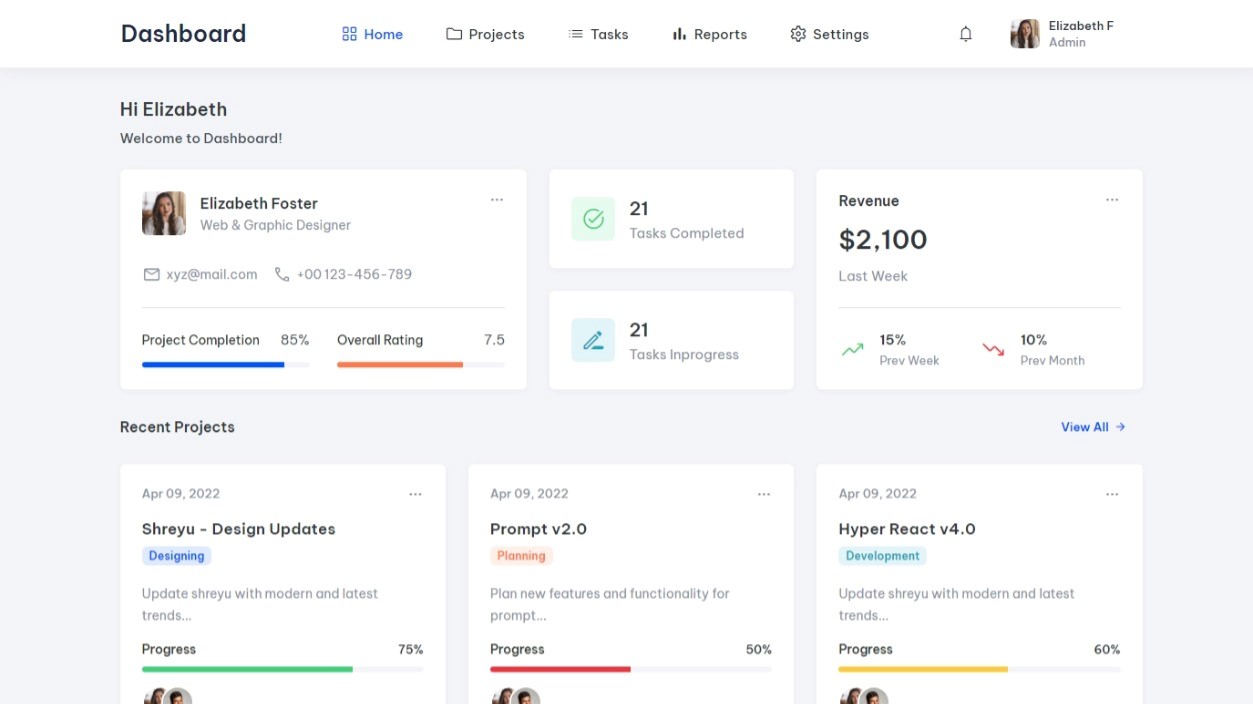Image resolution: width=1253 pixels, height=704 pixels.
Task: Click the notification bell icon
Action: [x=965, y=34]
